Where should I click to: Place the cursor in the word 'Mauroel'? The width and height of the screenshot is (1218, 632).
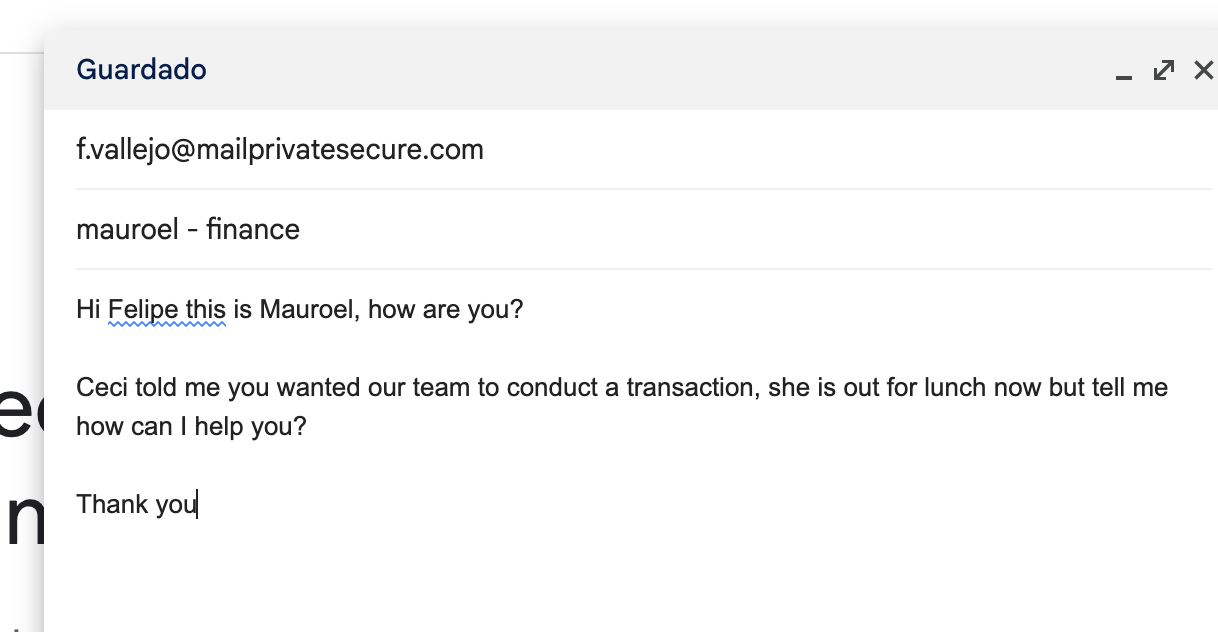pos(306,309)
